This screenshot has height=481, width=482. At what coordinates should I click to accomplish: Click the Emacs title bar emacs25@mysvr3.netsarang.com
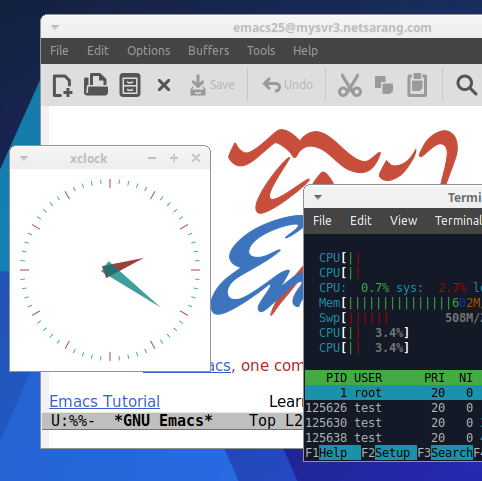332,28
